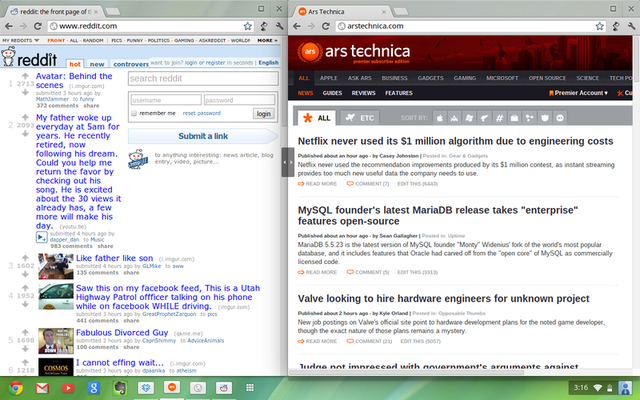Viewport: 640px width, 400px height.
Task: Click the hash symbol sort icon
Action: click(499, 118)
